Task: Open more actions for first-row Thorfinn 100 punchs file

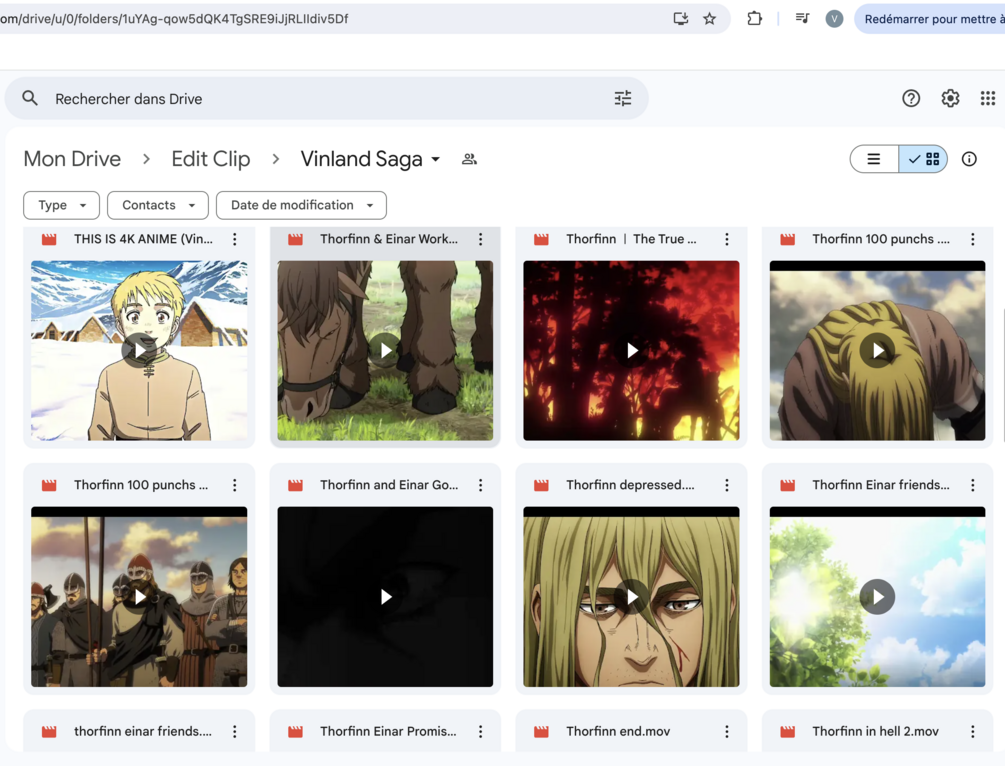Action: click(x=973, y=239)
